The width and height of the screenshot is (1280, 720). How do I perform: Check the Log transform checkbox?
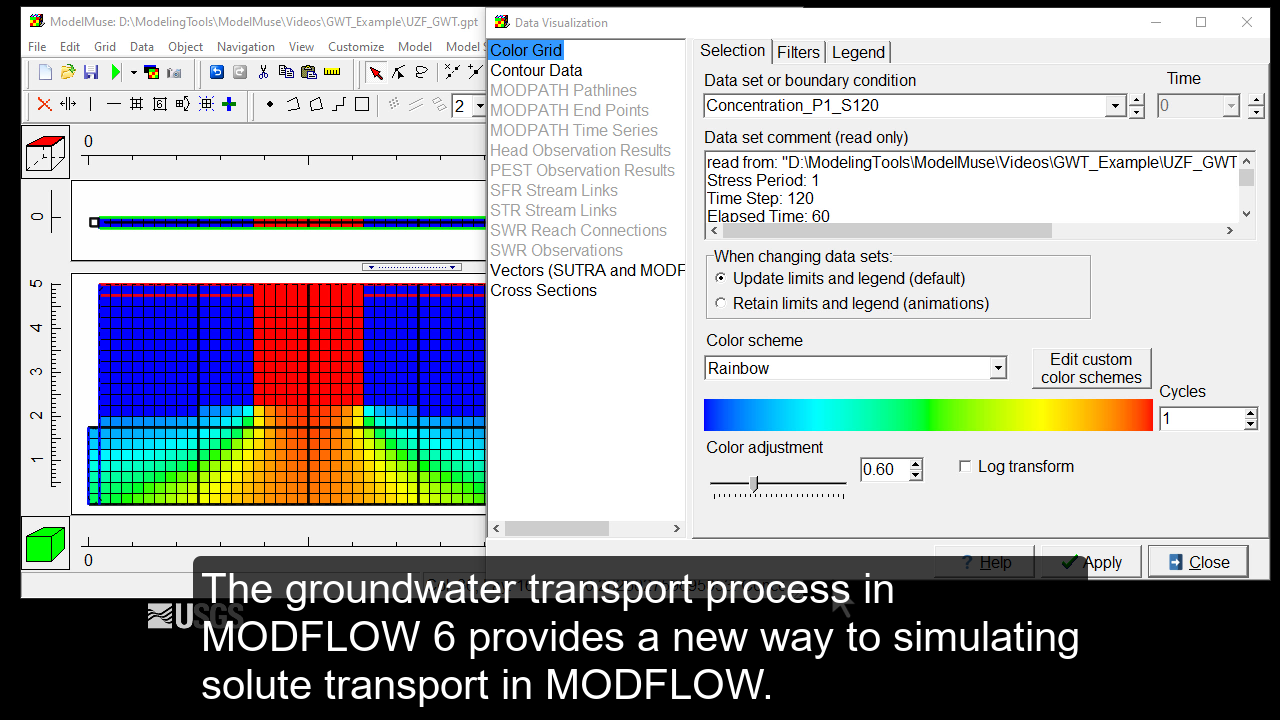(x=965, y=466)
